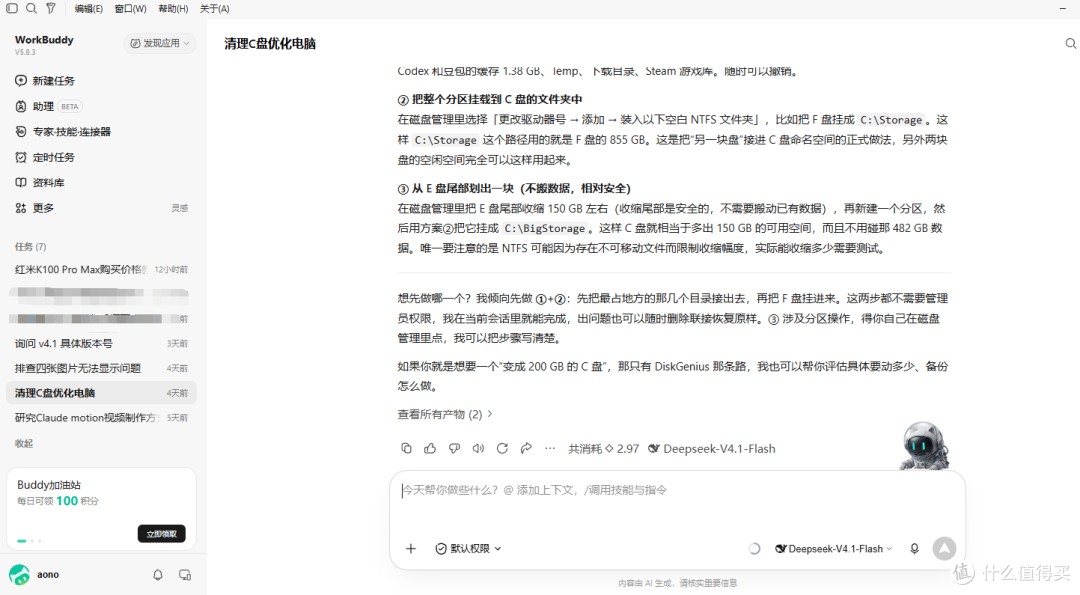Select task 清理C盘优化电脑 in sidebar
The image size is (1080, 595).
101,393
